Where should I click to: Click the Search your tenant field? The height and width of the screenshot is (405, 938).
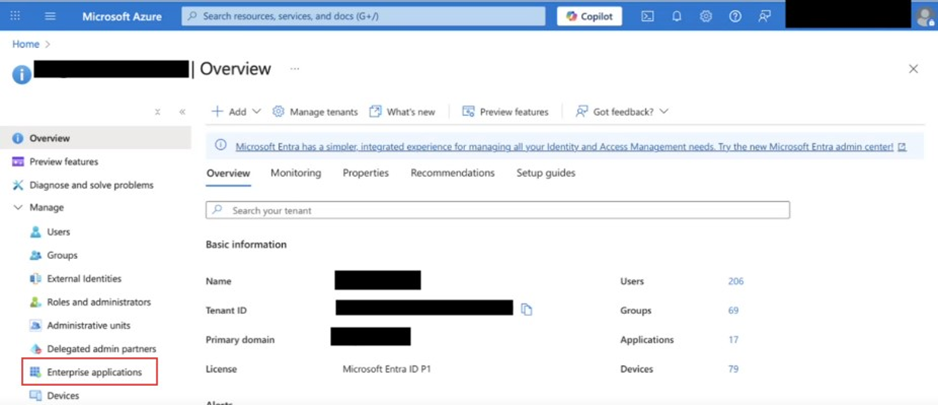click(497, 211)
